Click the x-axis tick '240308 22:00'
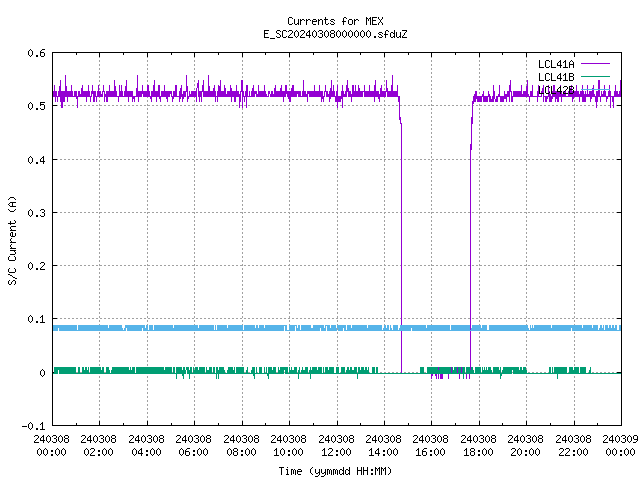640x480 pixels. coord(573,445)
